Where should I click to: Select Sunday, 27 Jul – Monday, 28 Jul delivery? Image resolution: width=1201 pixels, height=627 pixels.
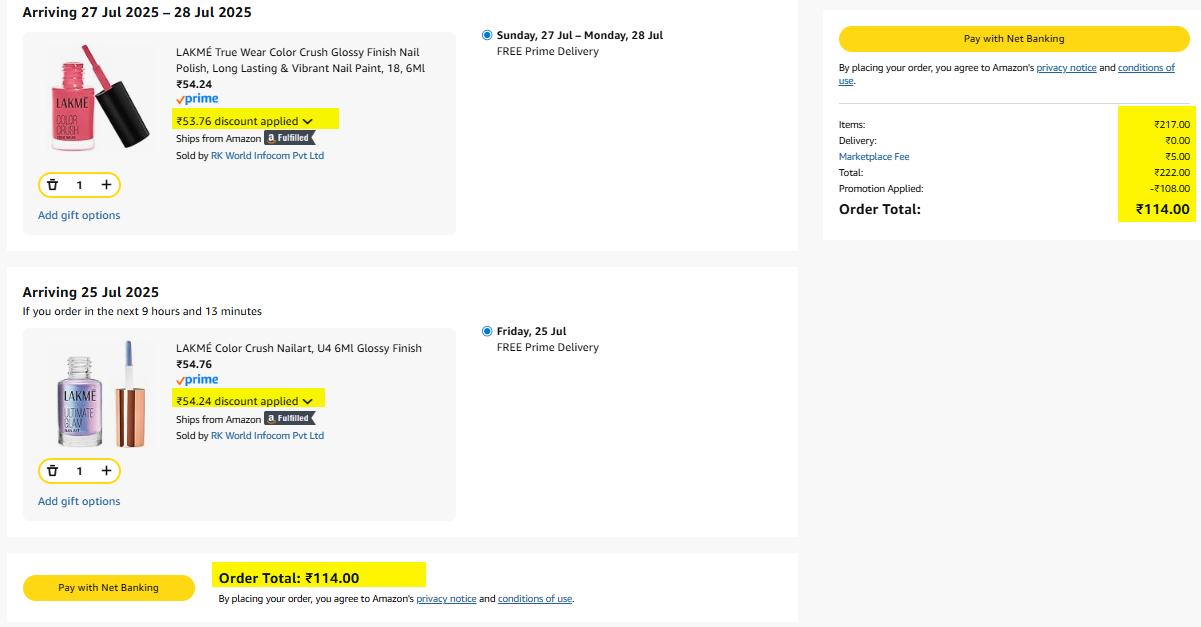[x=487, y=35]
